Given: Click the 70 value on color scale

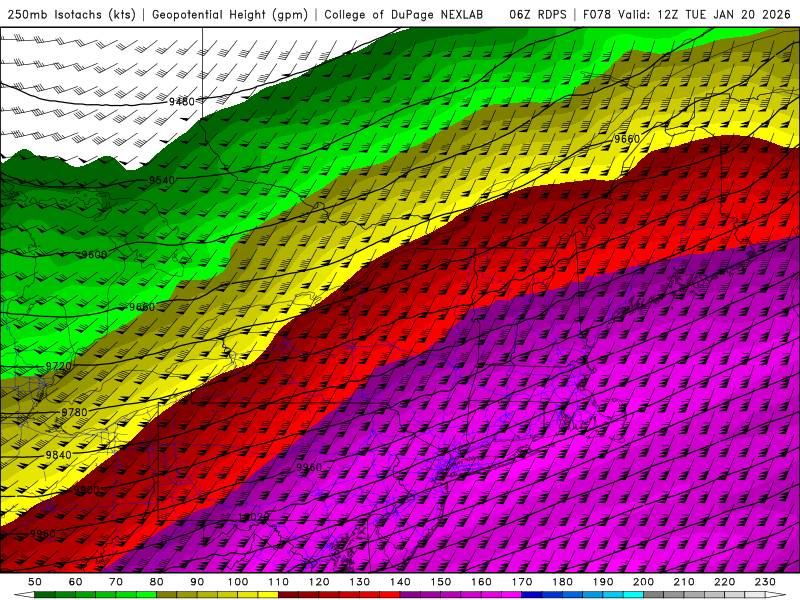Looking at the screenshot, I should coord(116,582).
